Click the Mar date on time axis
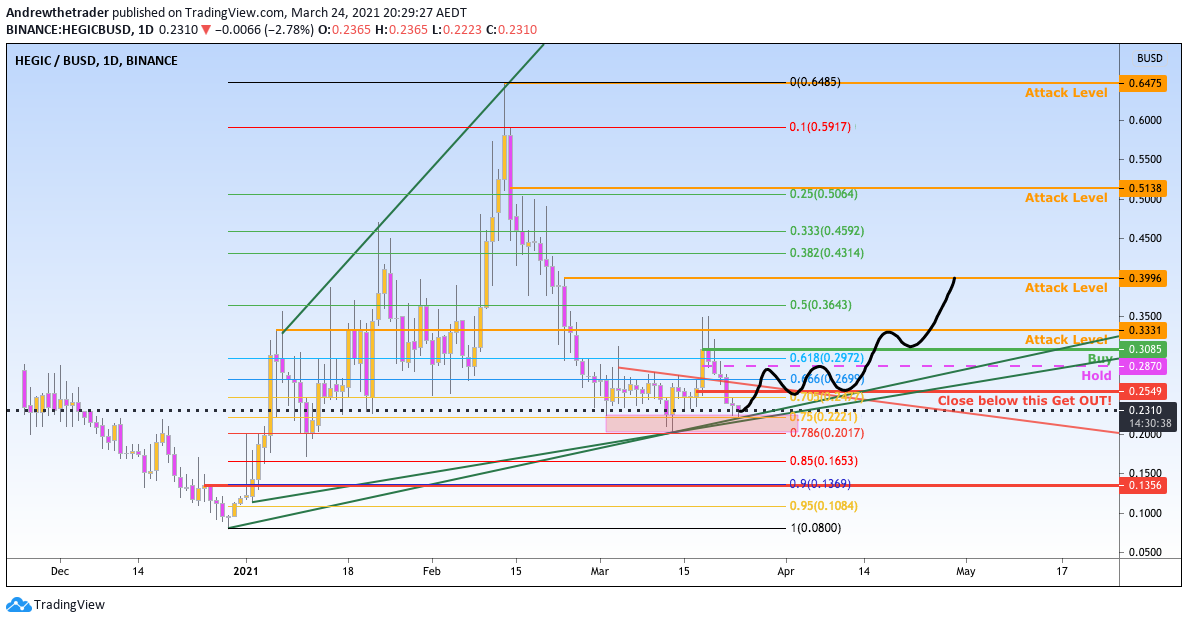This screenshot has height=623, width=1188. click(x=599, y=571)
